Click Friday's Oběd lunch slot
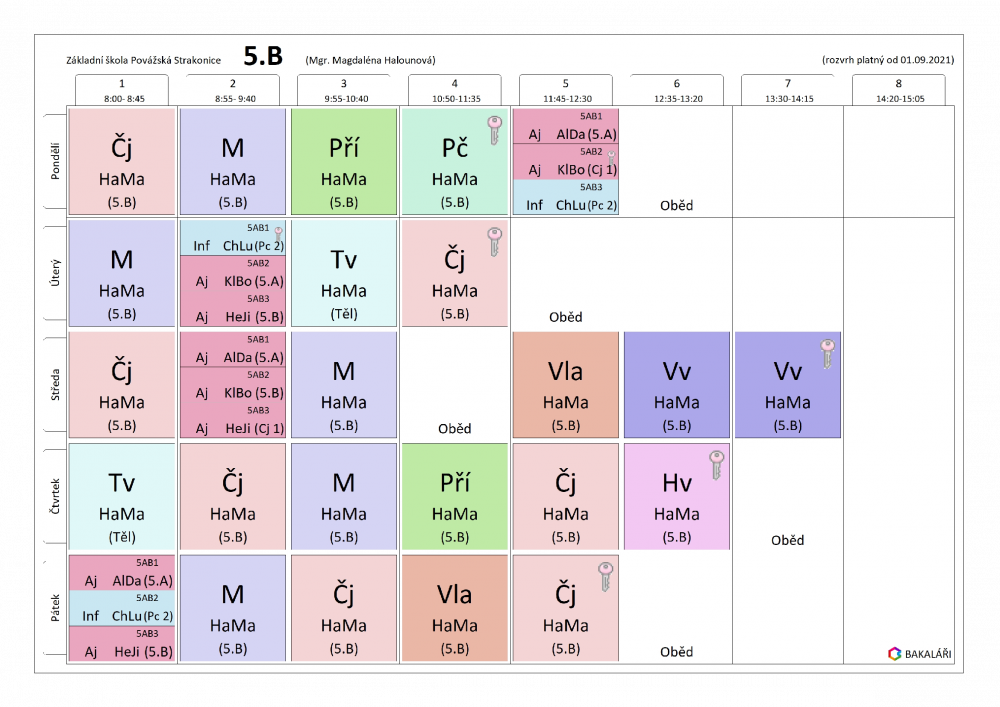The height and width of the screenshot is (707, 1000). (x=677, y=652)
